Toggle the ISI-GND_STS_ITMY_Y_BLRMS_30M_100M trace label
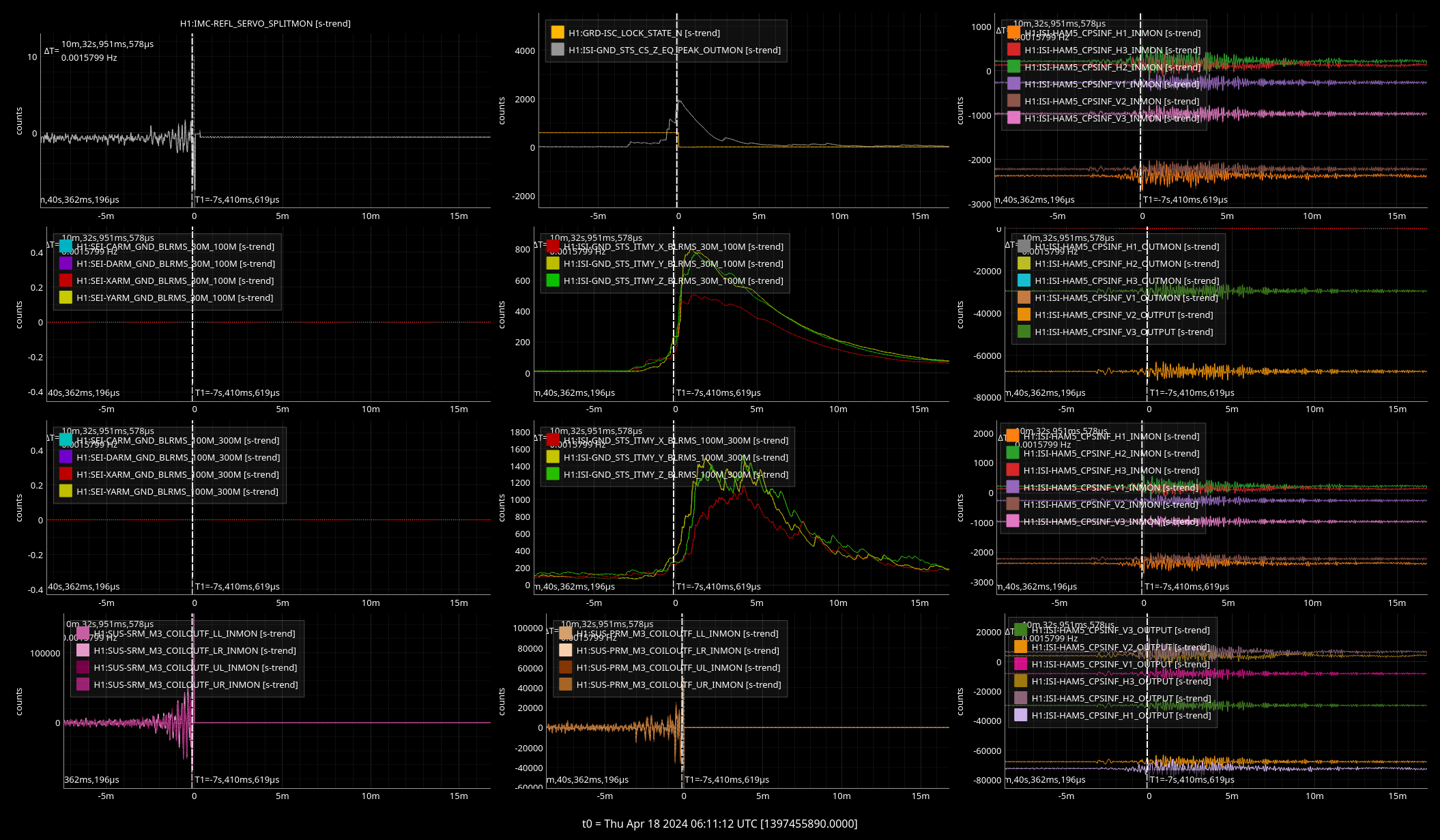Viewport: 1440px width, 840px height. [674, 263]
